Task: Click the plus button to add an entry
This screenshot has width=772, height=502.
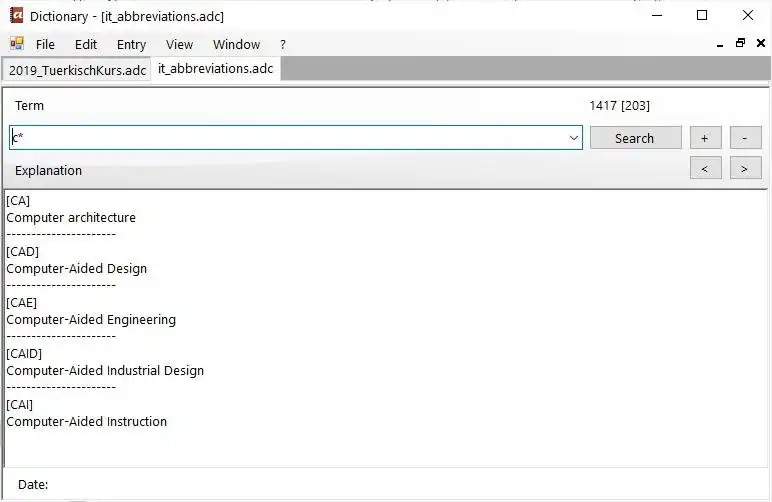Action: click(x=705, y=138)
